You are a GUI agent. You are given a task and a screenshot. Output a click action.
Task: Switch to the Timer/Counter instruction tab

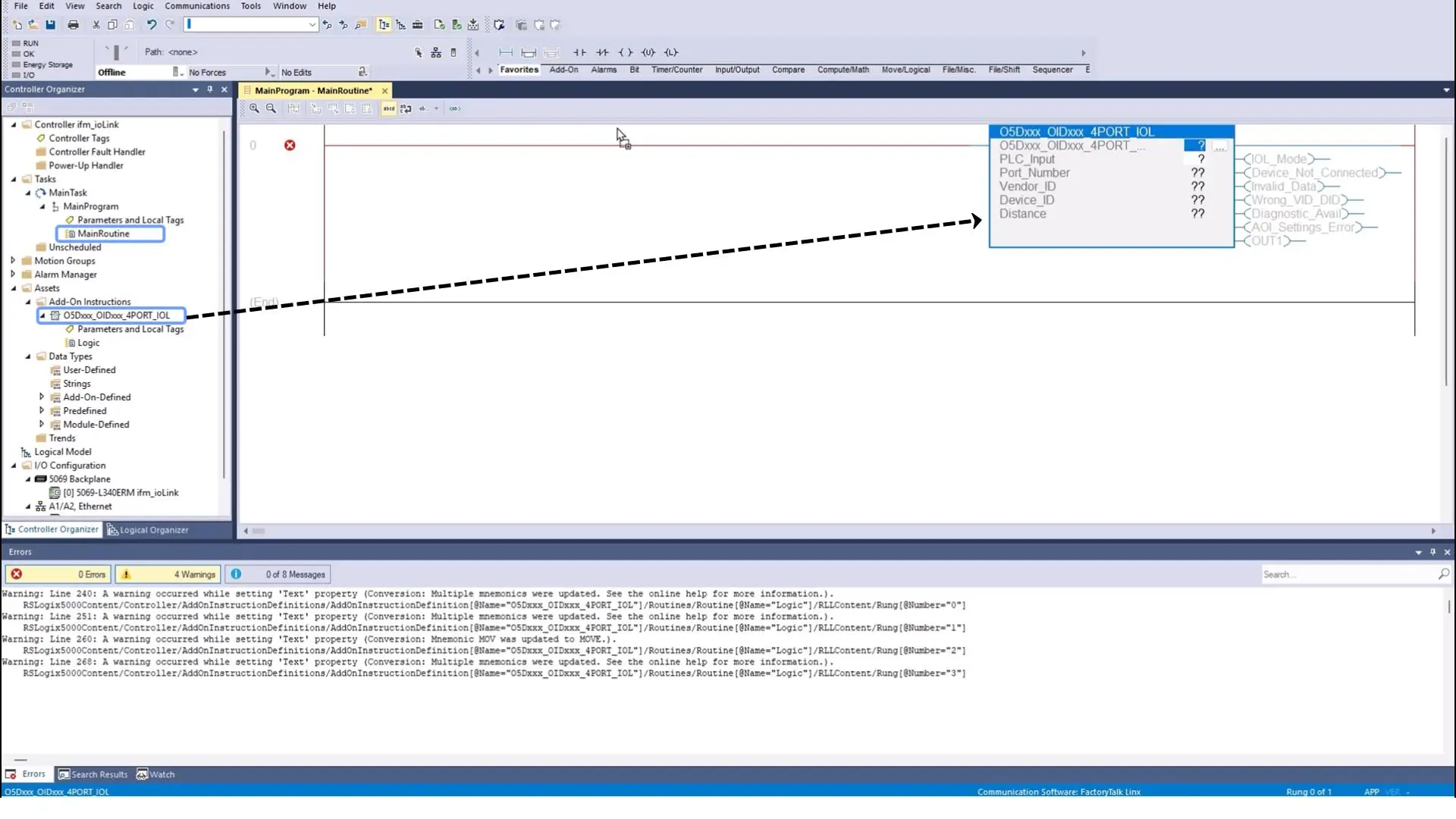click(676, 70)
